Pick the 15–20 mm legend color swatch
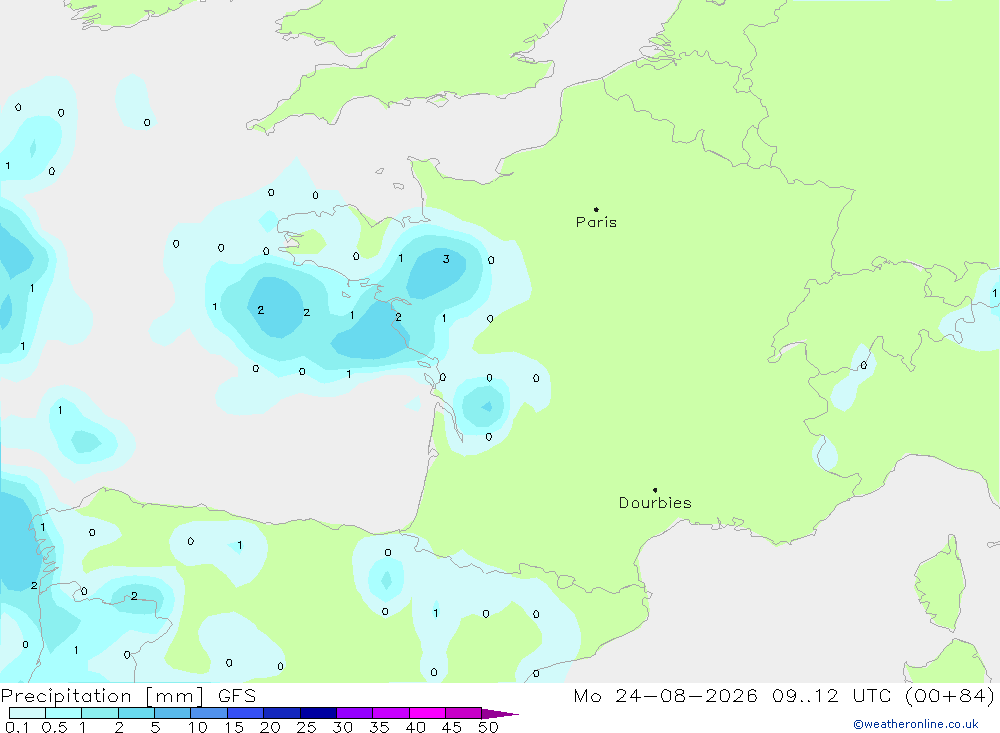This screenshot has width=1000, height=733. pos(246,713)
